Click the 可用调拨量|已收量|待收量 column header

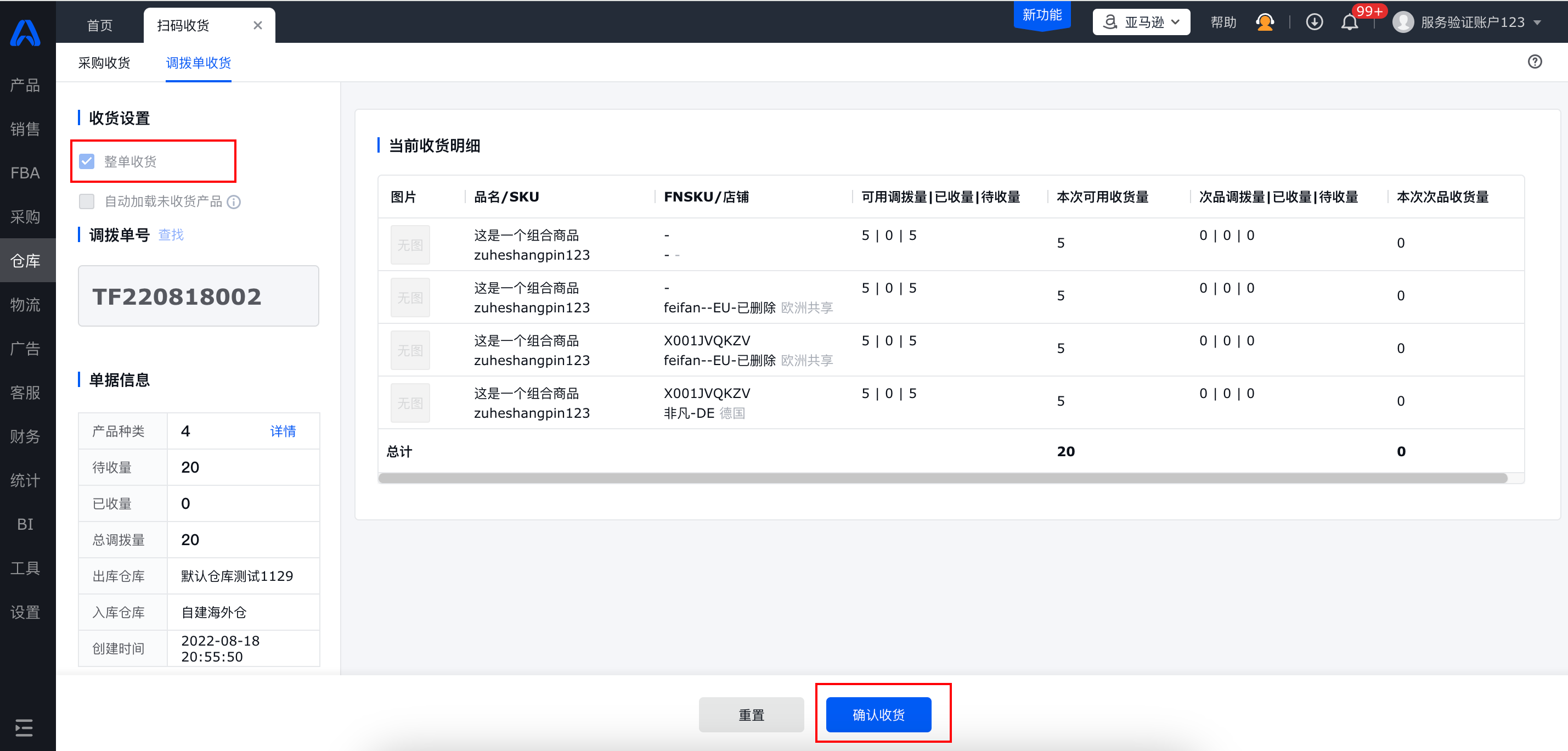(940, 197)
